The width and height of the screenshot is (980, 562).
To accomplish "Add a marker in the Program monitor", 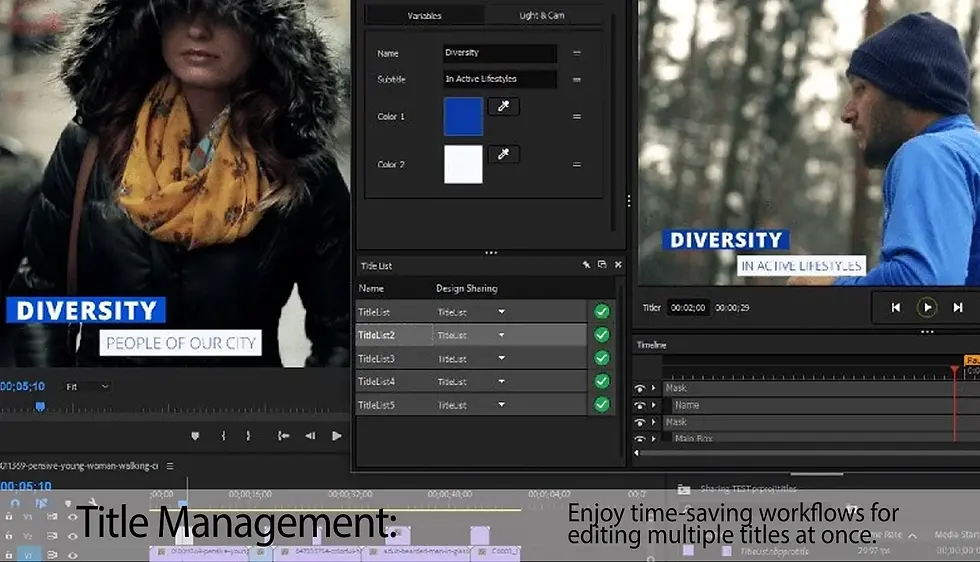I will coord(195,436).
